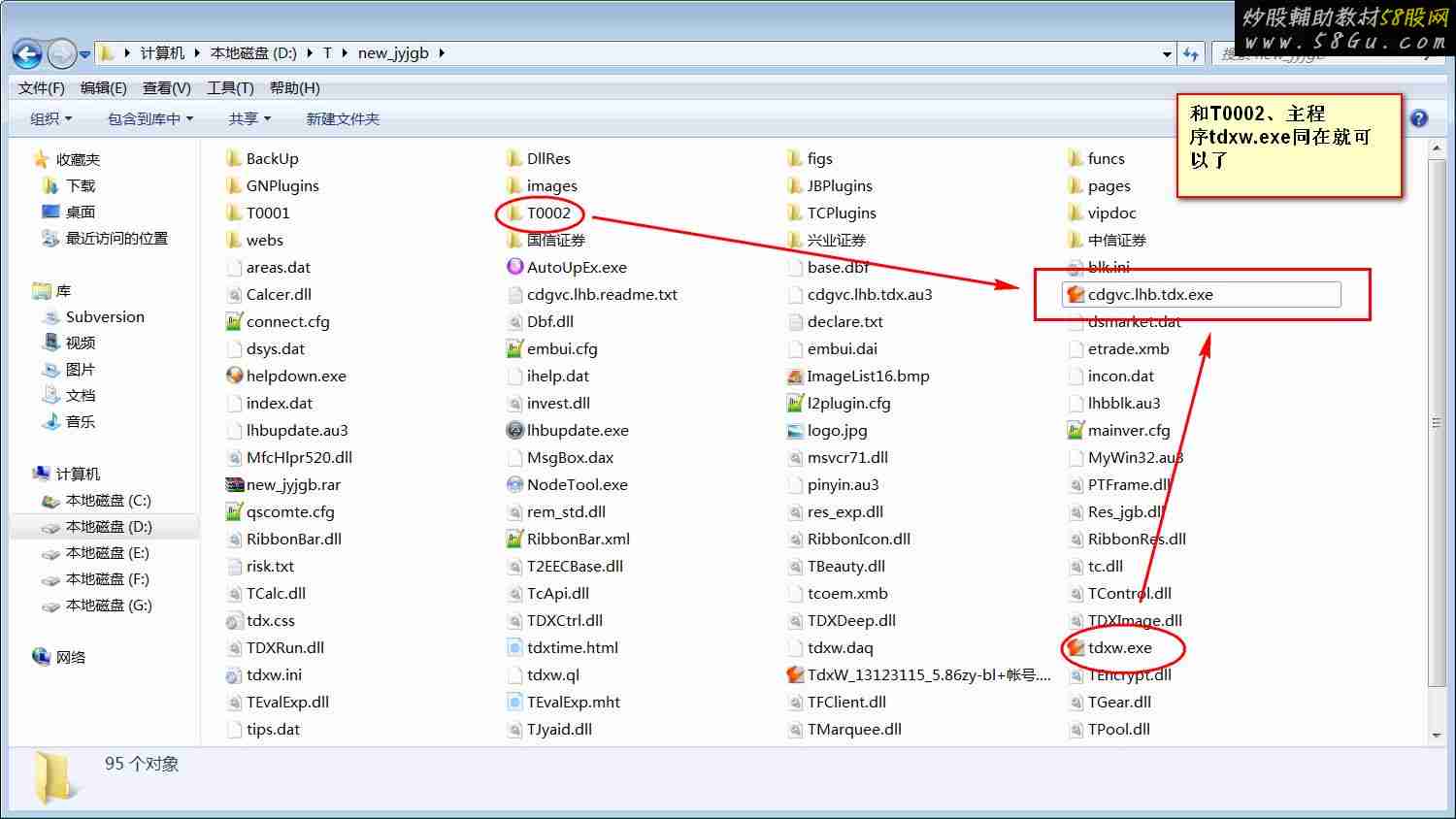Expand the 包含到库中 dropdown
Viewport: 1456px width, 819px height.
(x=150, y=118)
